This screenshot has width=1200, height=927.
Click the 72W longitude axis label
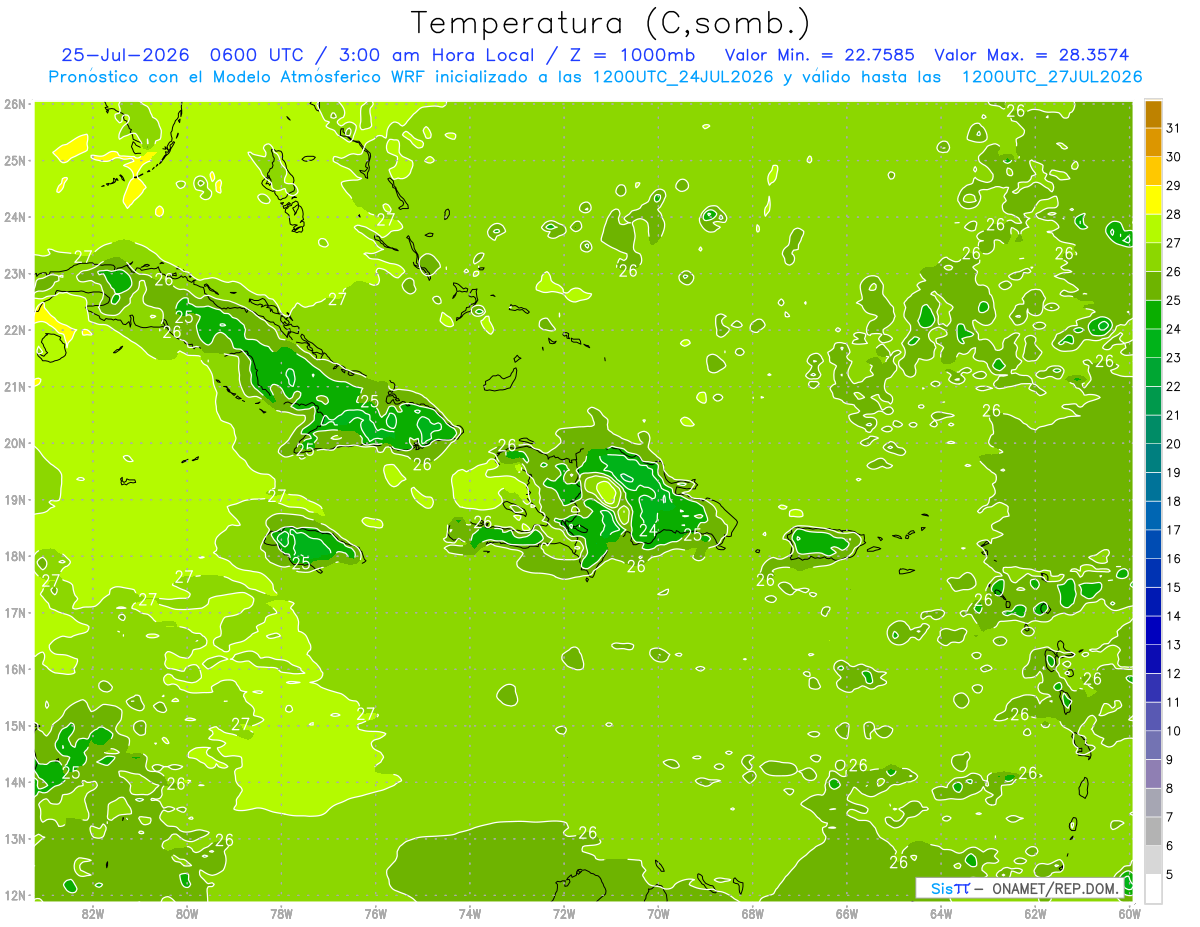click(x=564, y=913)
